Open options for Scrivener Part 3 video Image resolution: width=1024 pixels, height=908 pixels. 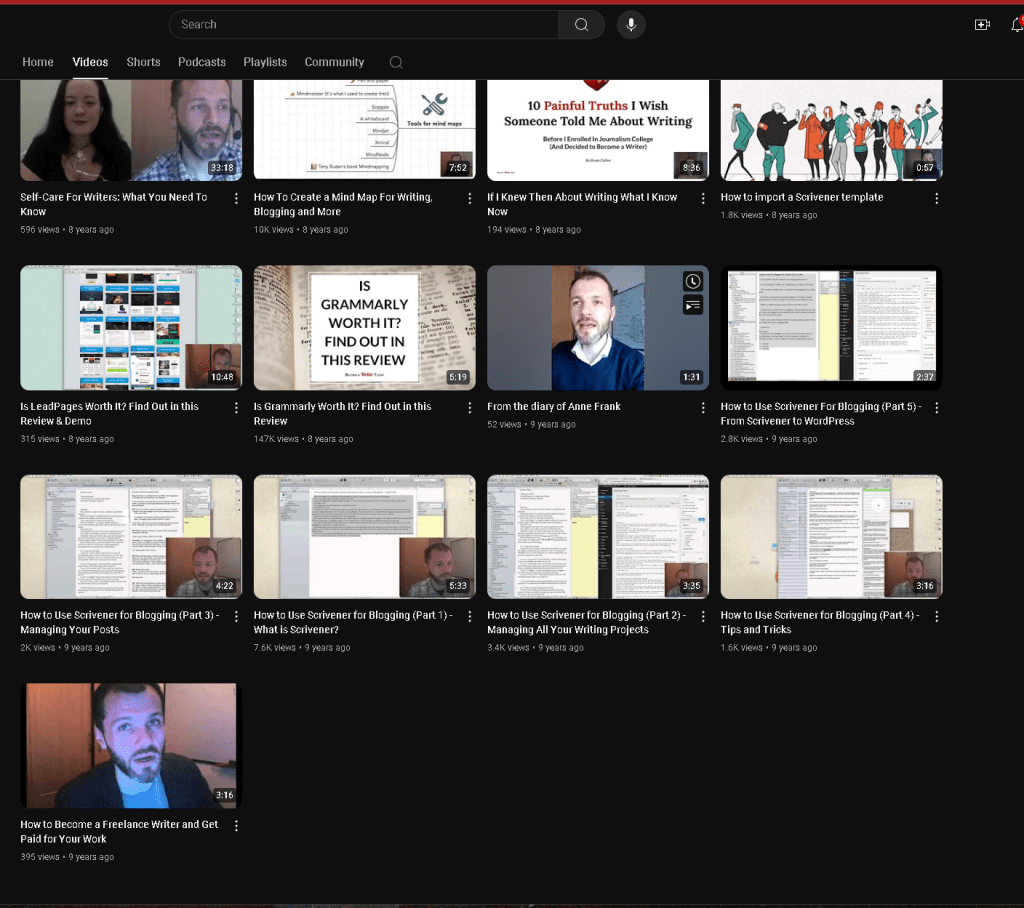236,616
